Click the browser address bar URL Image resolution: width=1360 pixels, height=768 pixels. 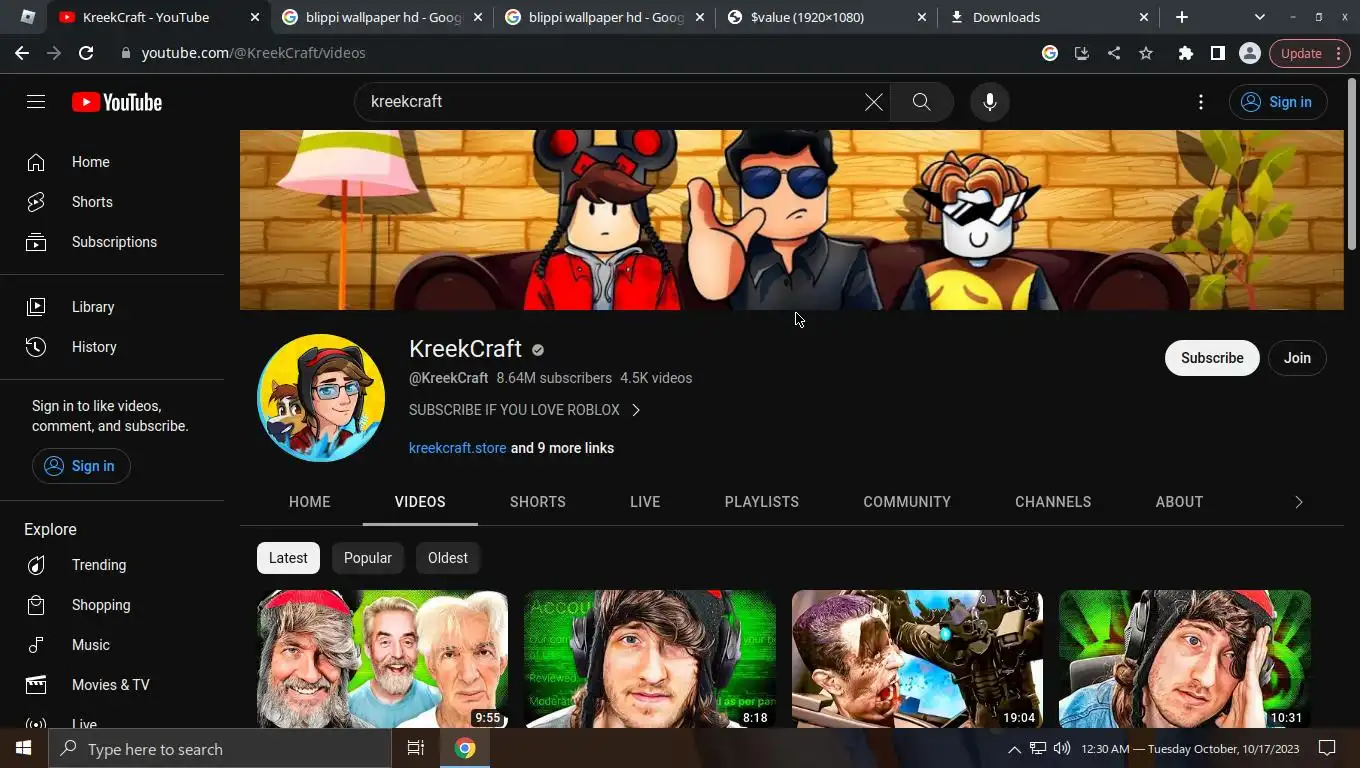[x=253, y=53]
